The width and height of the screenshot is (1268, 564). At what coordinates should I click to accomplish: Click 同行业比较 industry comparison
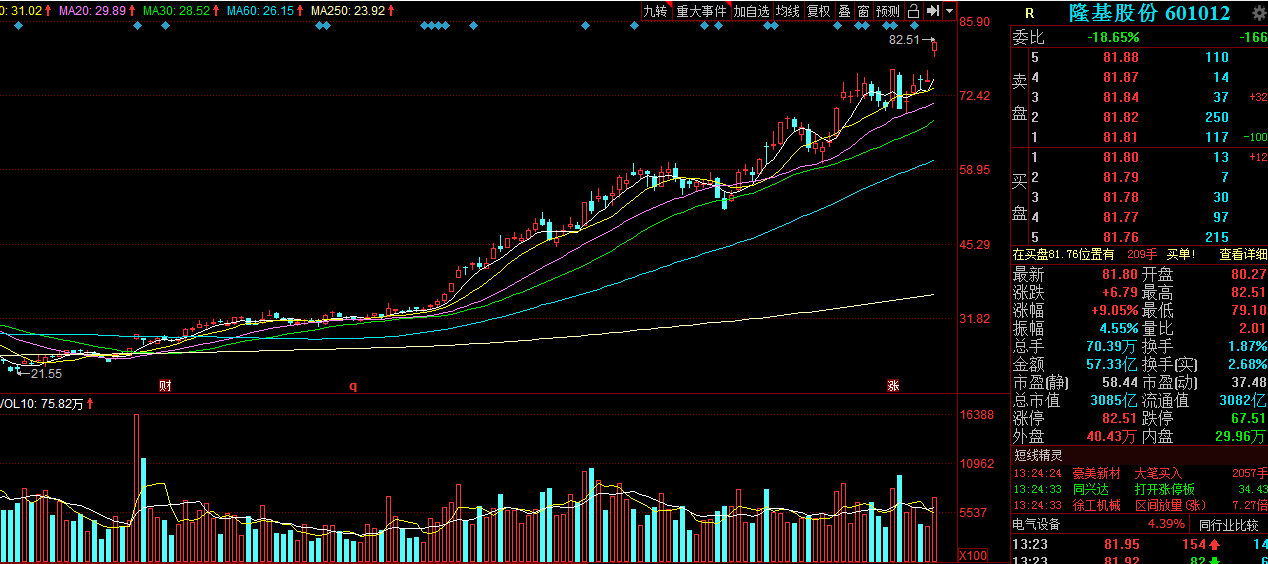pyautogui.click(x=1228, y=524)
